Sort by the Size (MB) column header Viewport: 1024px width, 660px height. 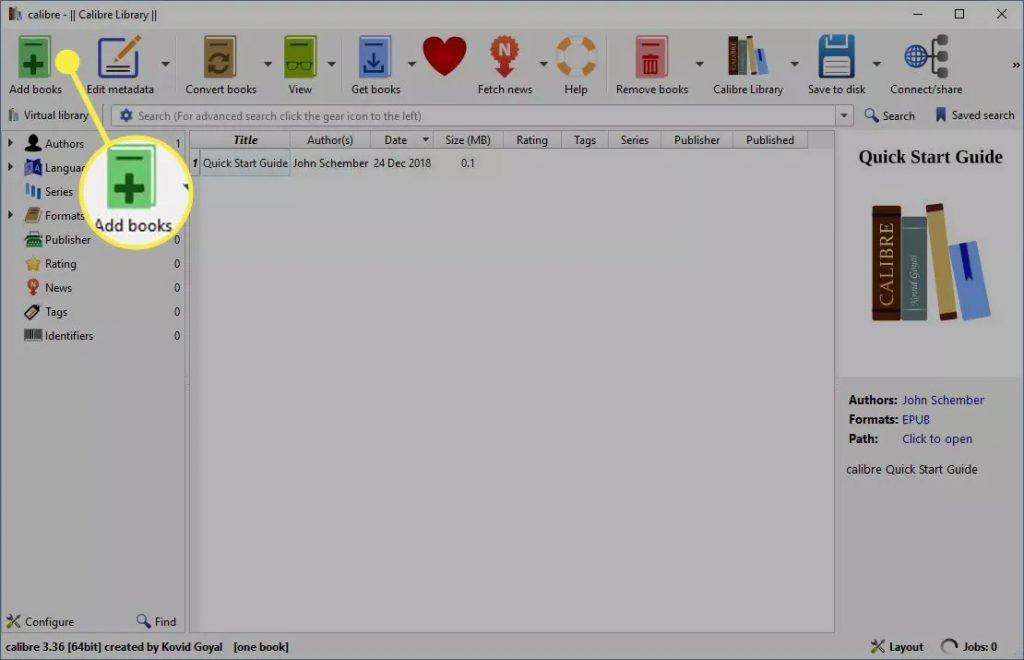(x=468, y=140)
